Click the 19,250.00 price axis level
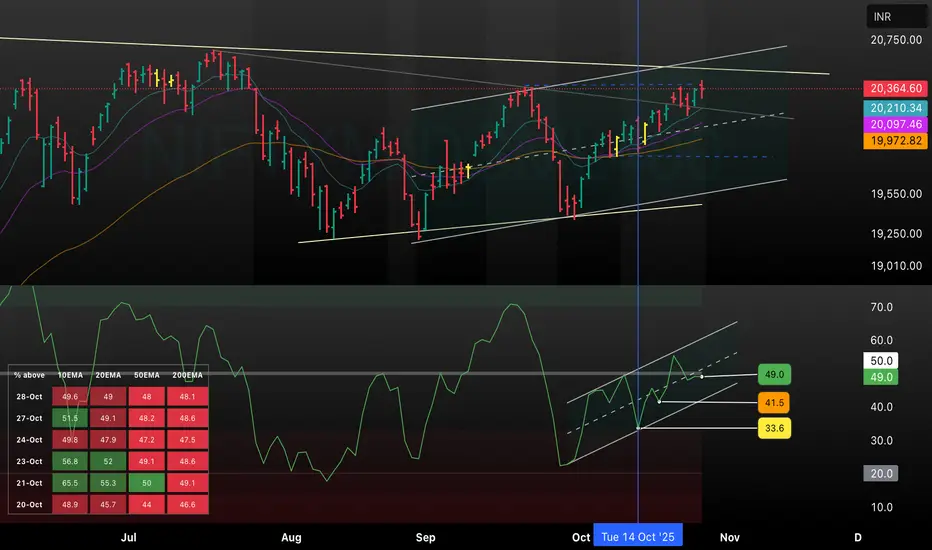Viewport: 932px width, 550px height. (896, 234)
